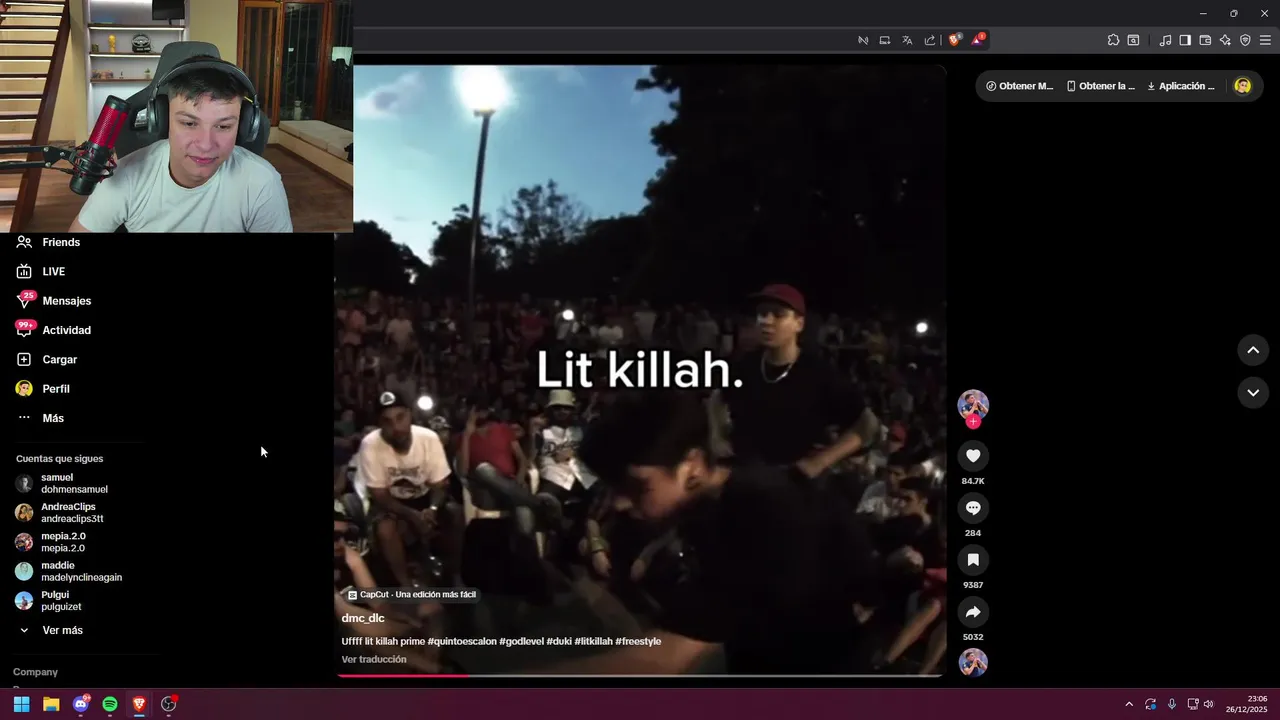The image size is (1280, 720).
Task: Open File Explorer from taskbar
Action: coord(51,704)
